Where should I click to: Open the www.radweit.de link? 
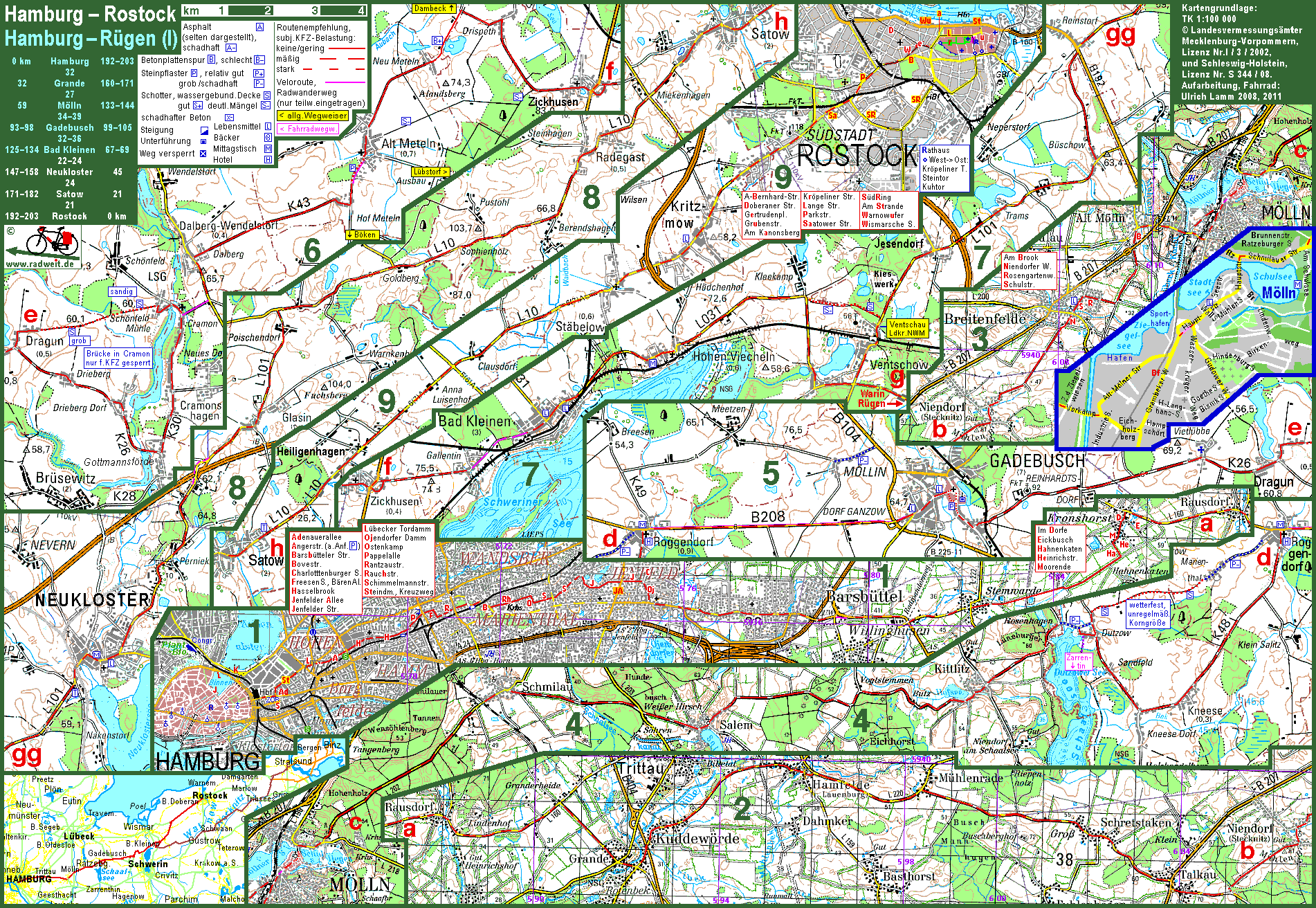tap(40, 264)
